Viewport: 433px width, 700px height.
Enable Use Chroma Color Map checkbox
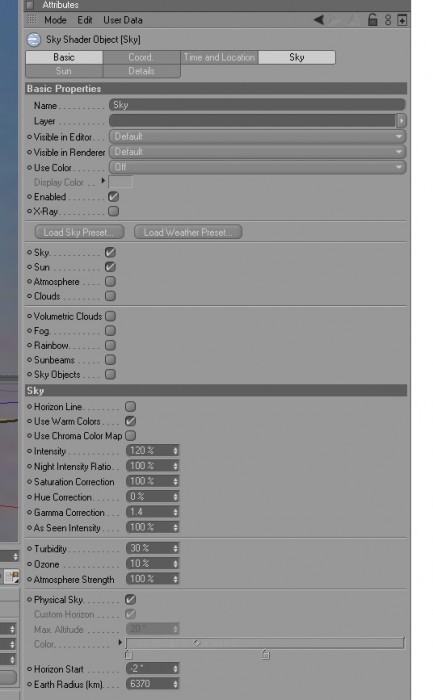[130, 435]
